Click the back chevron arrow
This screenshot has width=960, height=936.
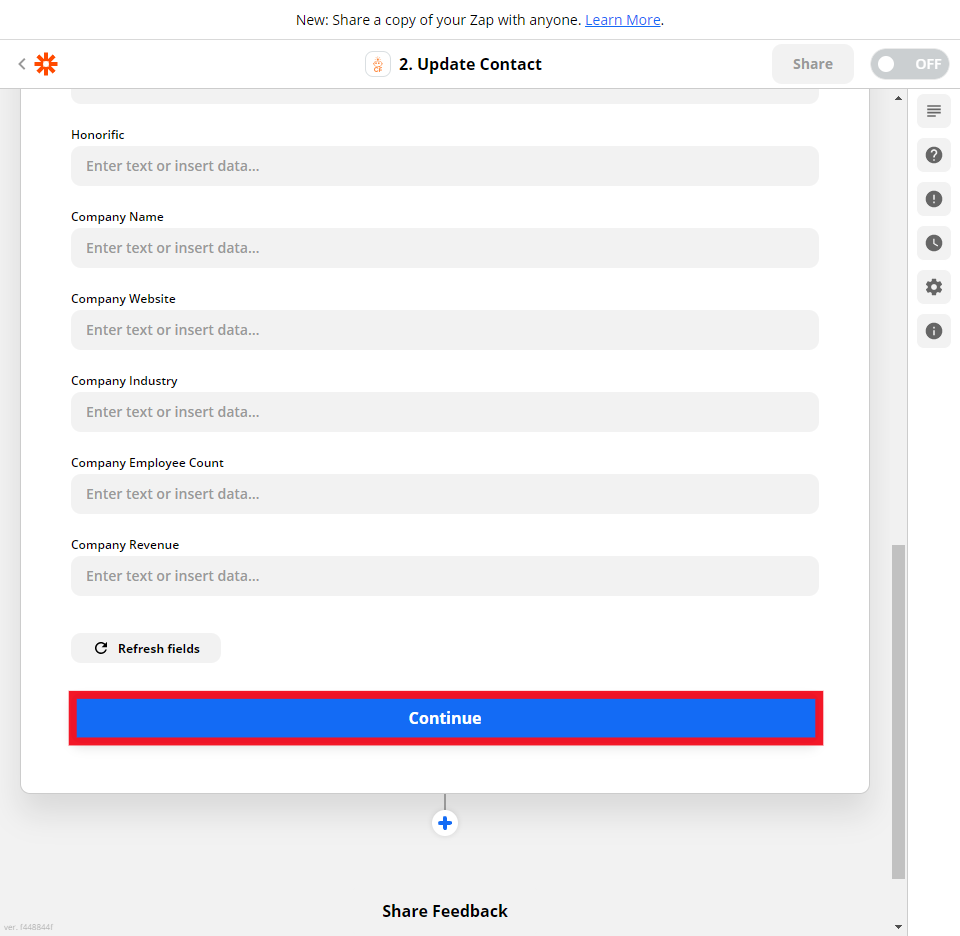click(x=22, y=64)
